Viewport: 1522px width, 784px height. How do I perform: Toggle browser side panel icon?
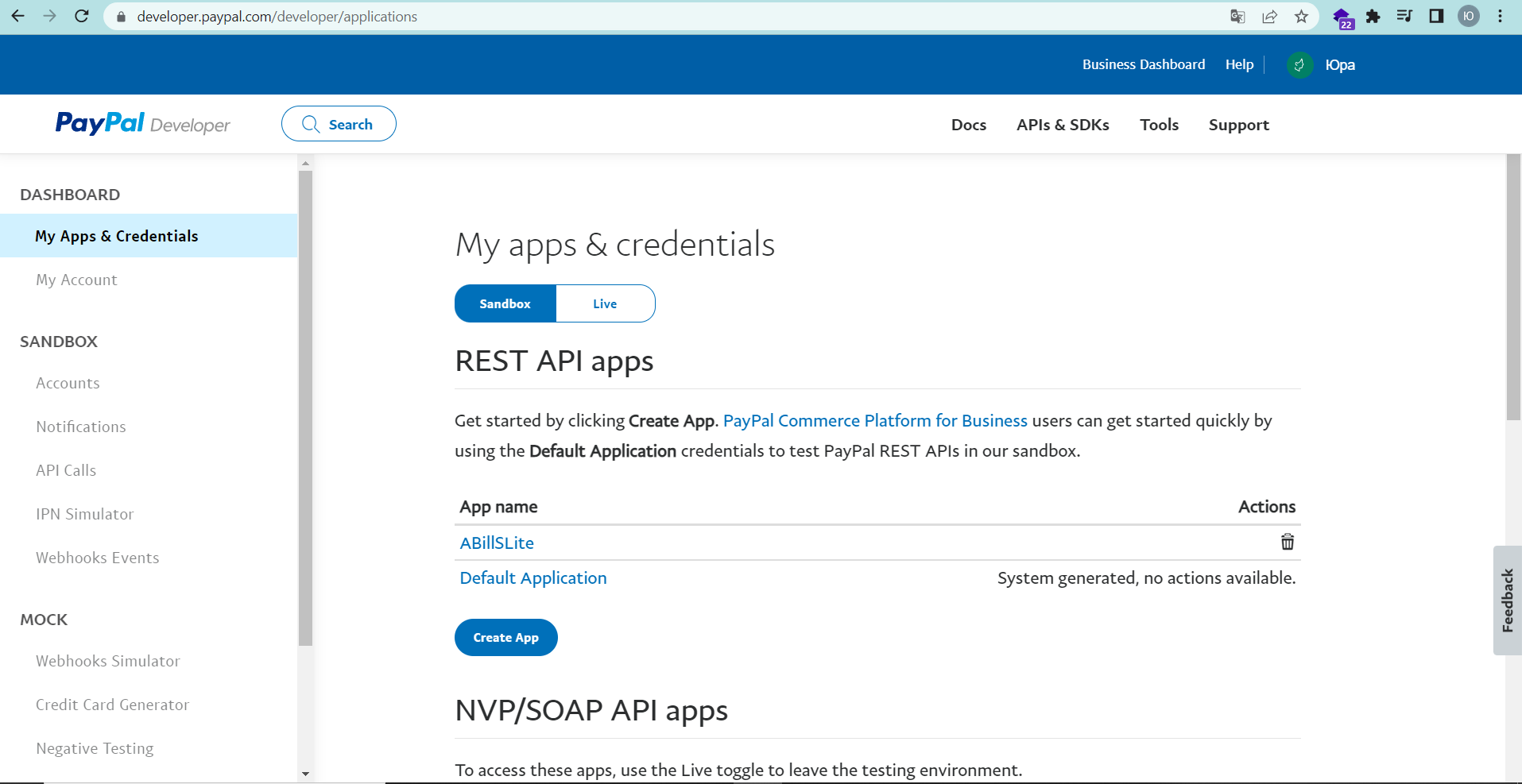point(1436,16)
